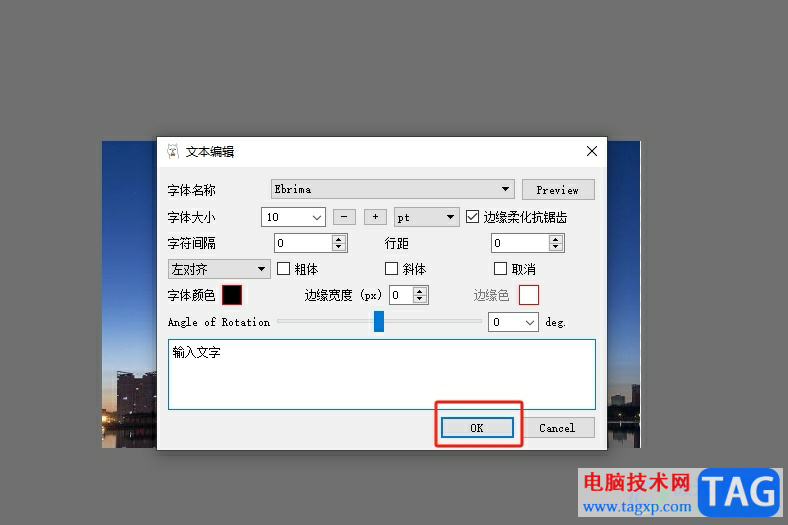
Task: Click the 文本编辑 dialog title icon
Action: click(x=173, y=151)
